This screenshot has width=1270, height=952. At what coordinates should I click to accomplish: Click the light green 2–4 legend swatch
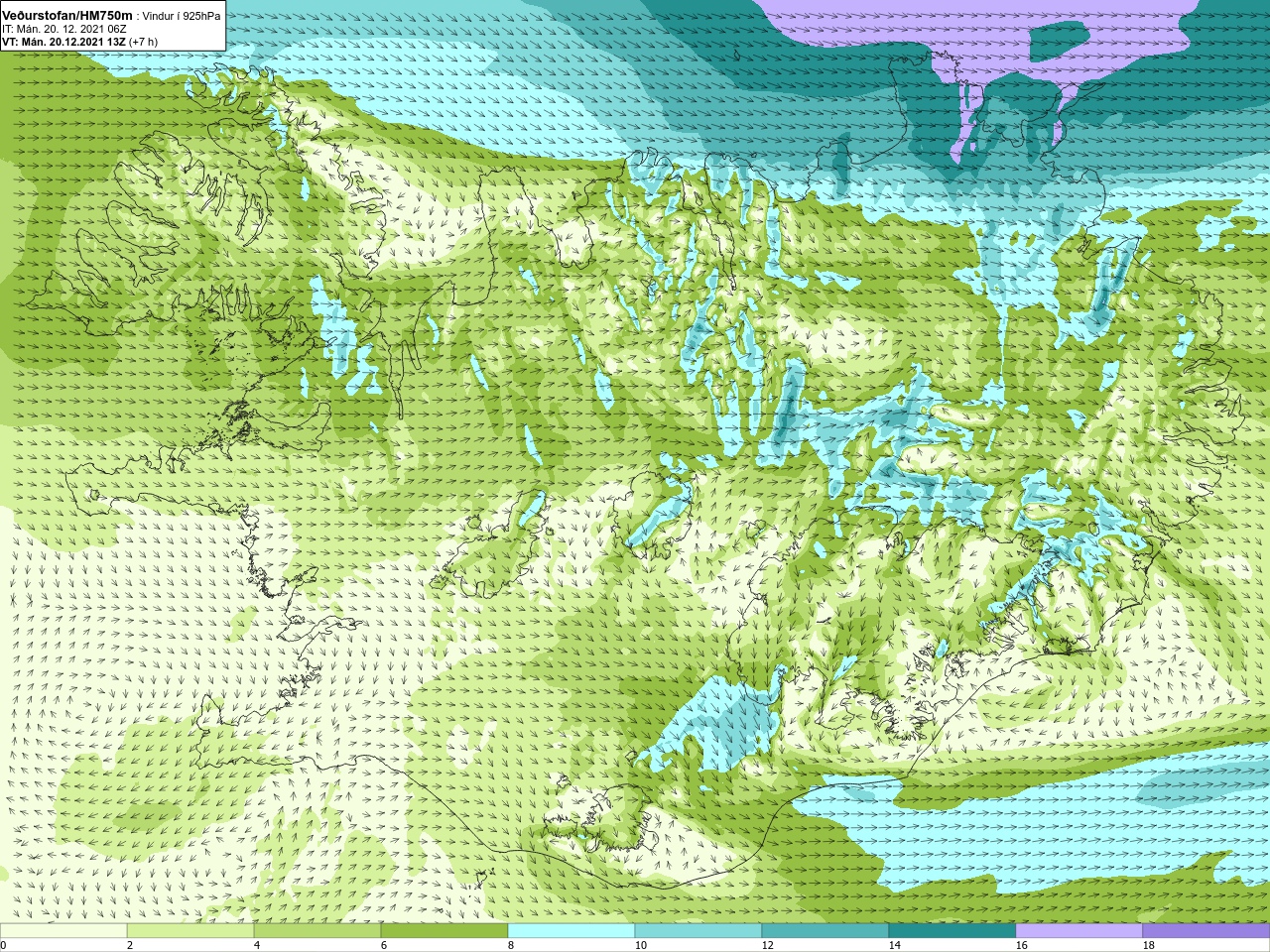click(x=190, y=931)
